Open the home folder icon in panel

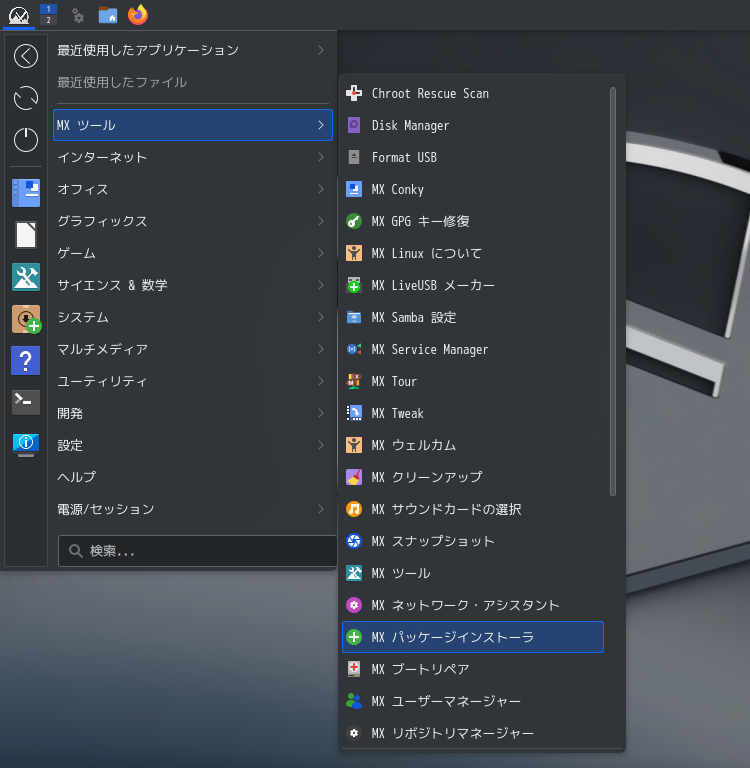point(108,15)
